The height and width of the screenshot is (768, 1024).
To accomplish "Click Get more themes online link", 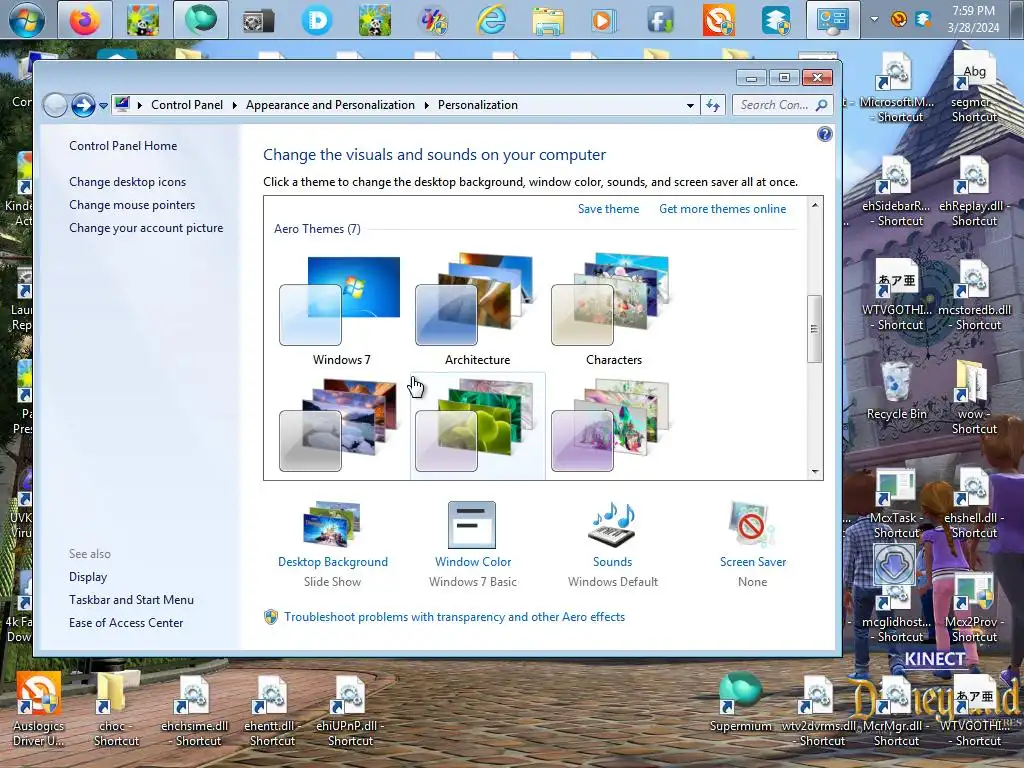I will pos(722,208).
